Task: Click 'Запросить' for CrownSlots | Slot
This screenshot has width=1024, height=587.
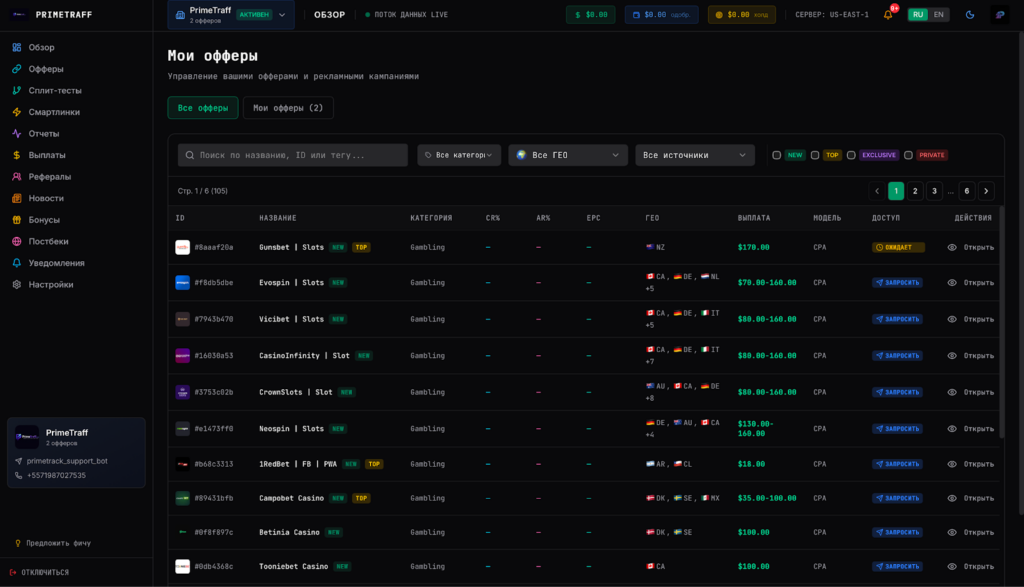Action: [x=897, y=392]
